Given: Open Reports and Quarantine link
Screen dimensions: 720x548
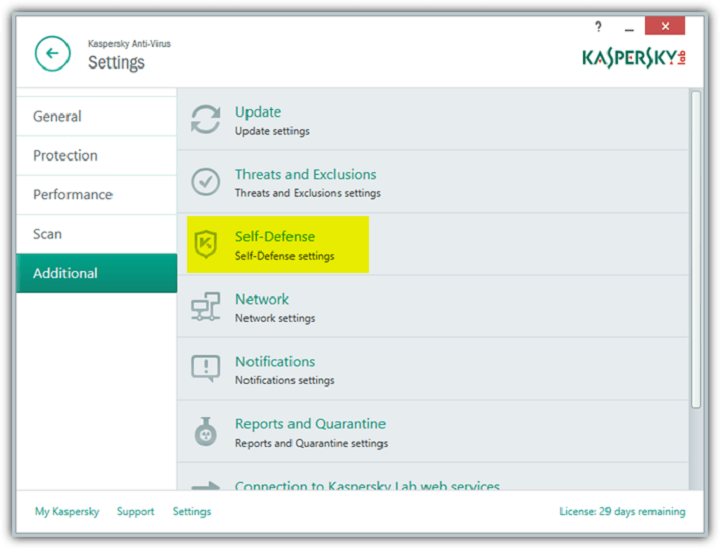Looking at the screenshot, I should [x=310, y=424].
